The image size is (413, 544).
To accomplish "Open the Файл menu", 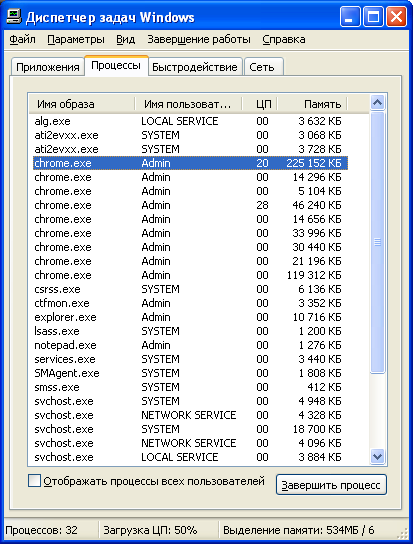I will [22, 40].
